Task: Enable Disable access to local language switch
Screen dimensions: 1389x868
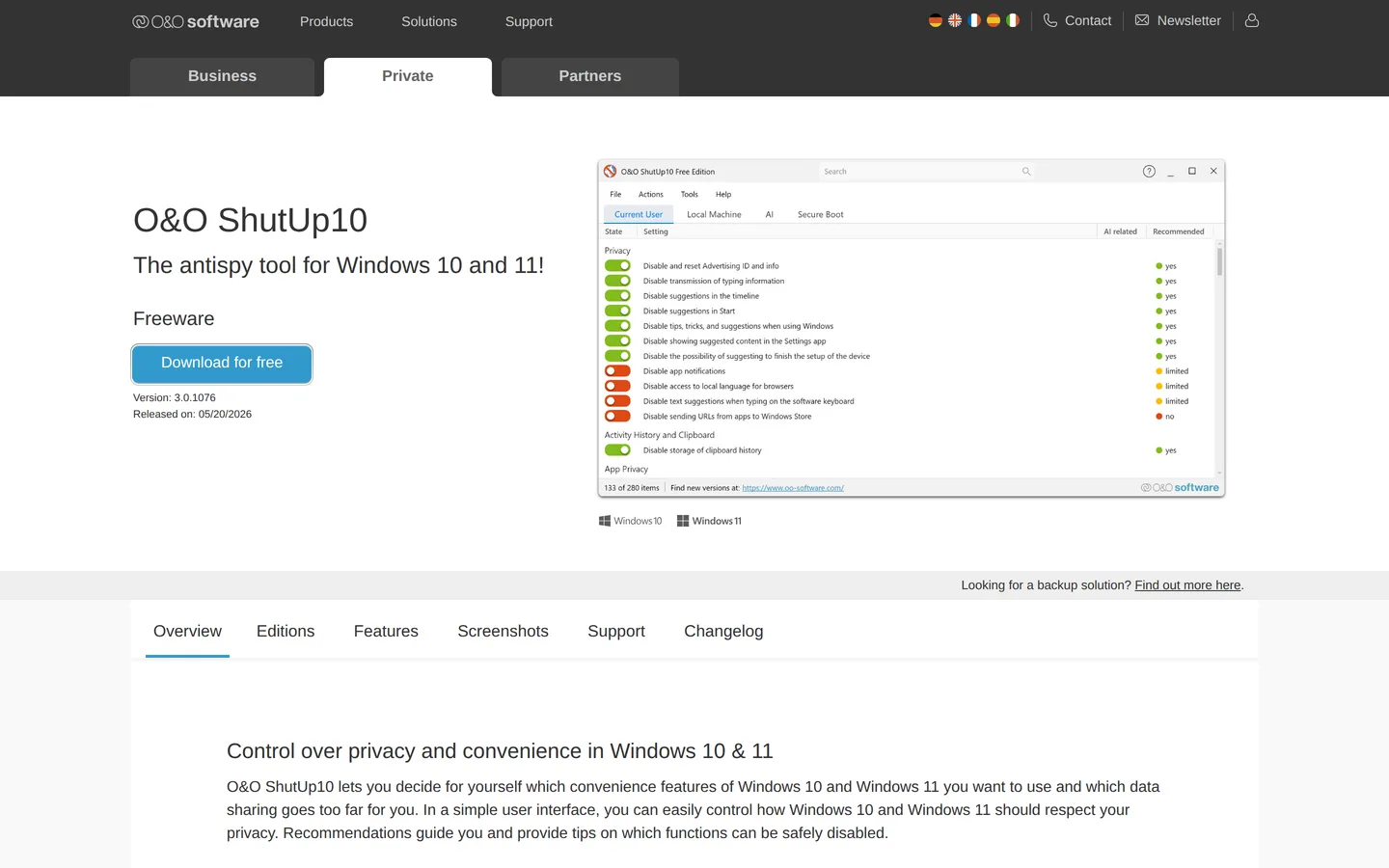Action: [x=617, y=386]
